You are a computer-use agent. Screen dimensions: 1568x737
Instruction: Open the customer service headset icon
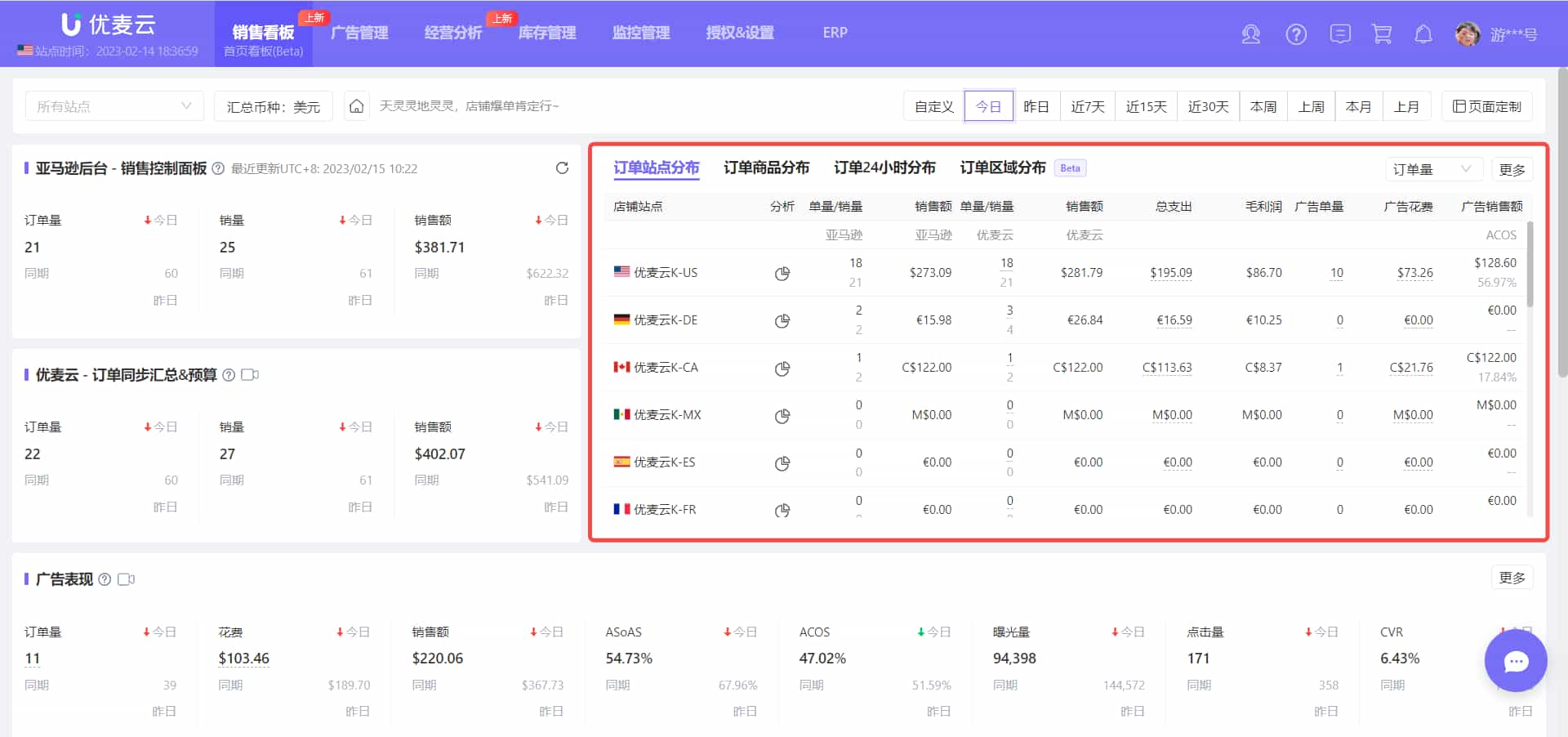(x=1250, y=33)
